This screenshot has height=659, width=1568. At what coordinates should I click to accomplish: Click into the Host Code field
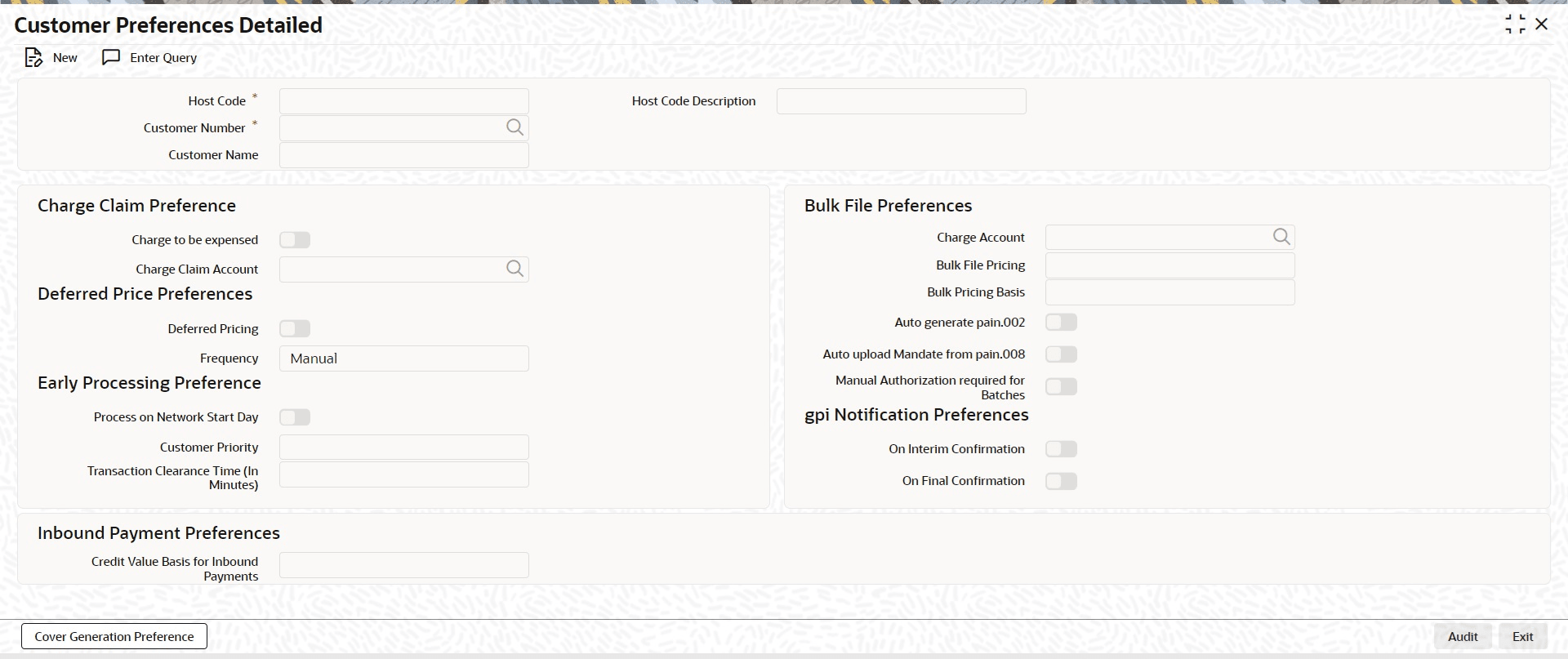coord(403,101)
